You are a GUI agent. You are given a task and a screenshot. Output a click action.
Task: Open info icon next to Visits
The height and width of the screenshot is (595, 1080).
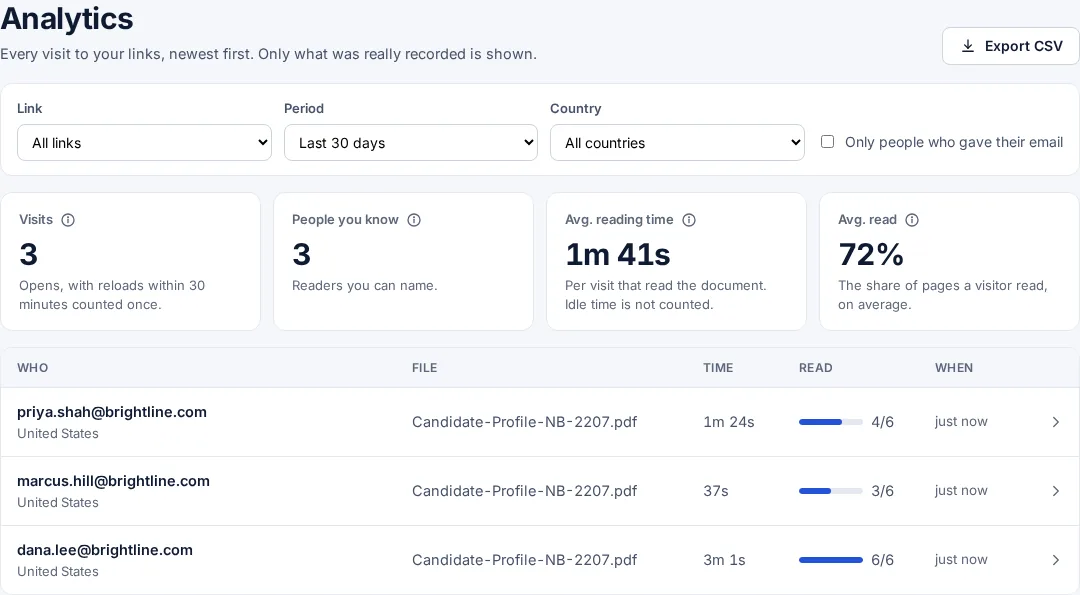[68, 220]
